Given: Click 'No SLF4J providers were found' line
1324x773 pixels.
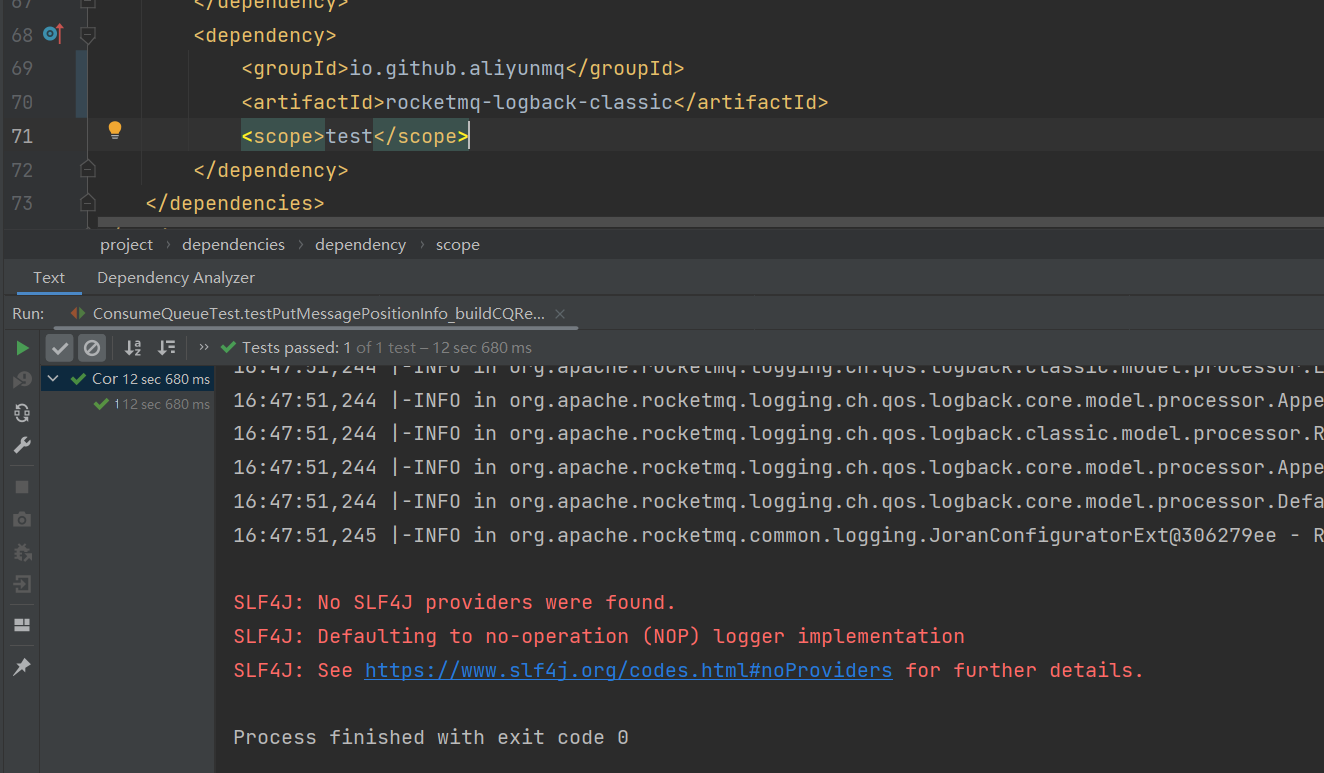Looking at the screenshot, I should 455,602.
